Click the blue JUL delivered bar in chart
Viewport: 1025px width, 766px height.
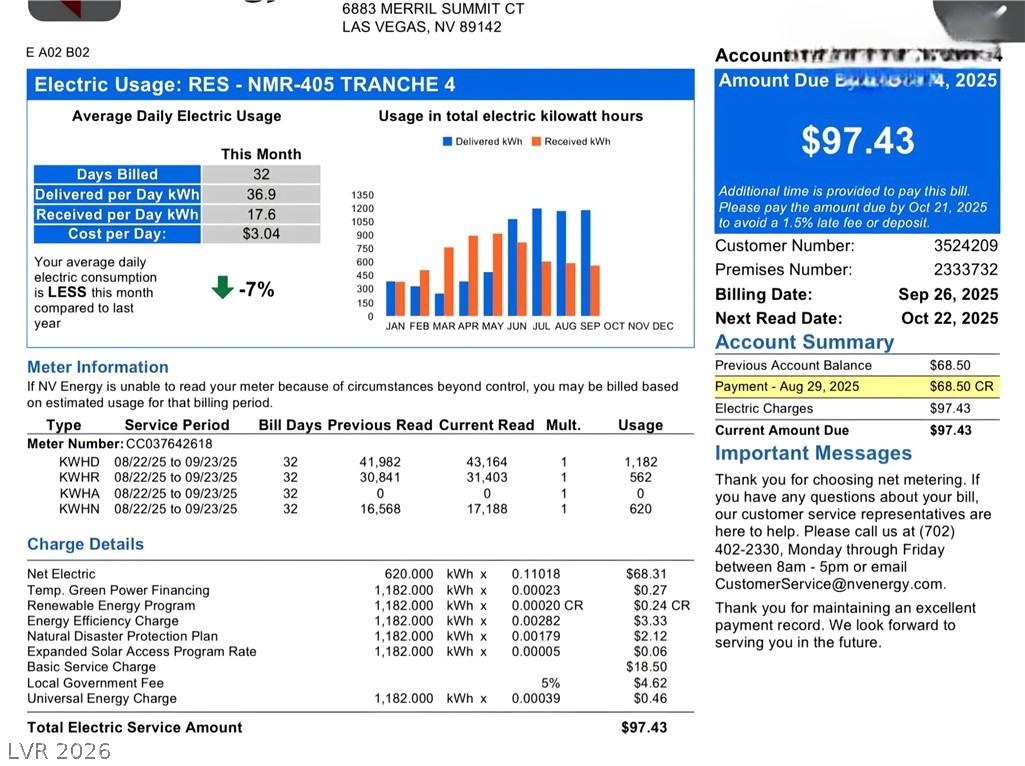click(x=537, y=262)
